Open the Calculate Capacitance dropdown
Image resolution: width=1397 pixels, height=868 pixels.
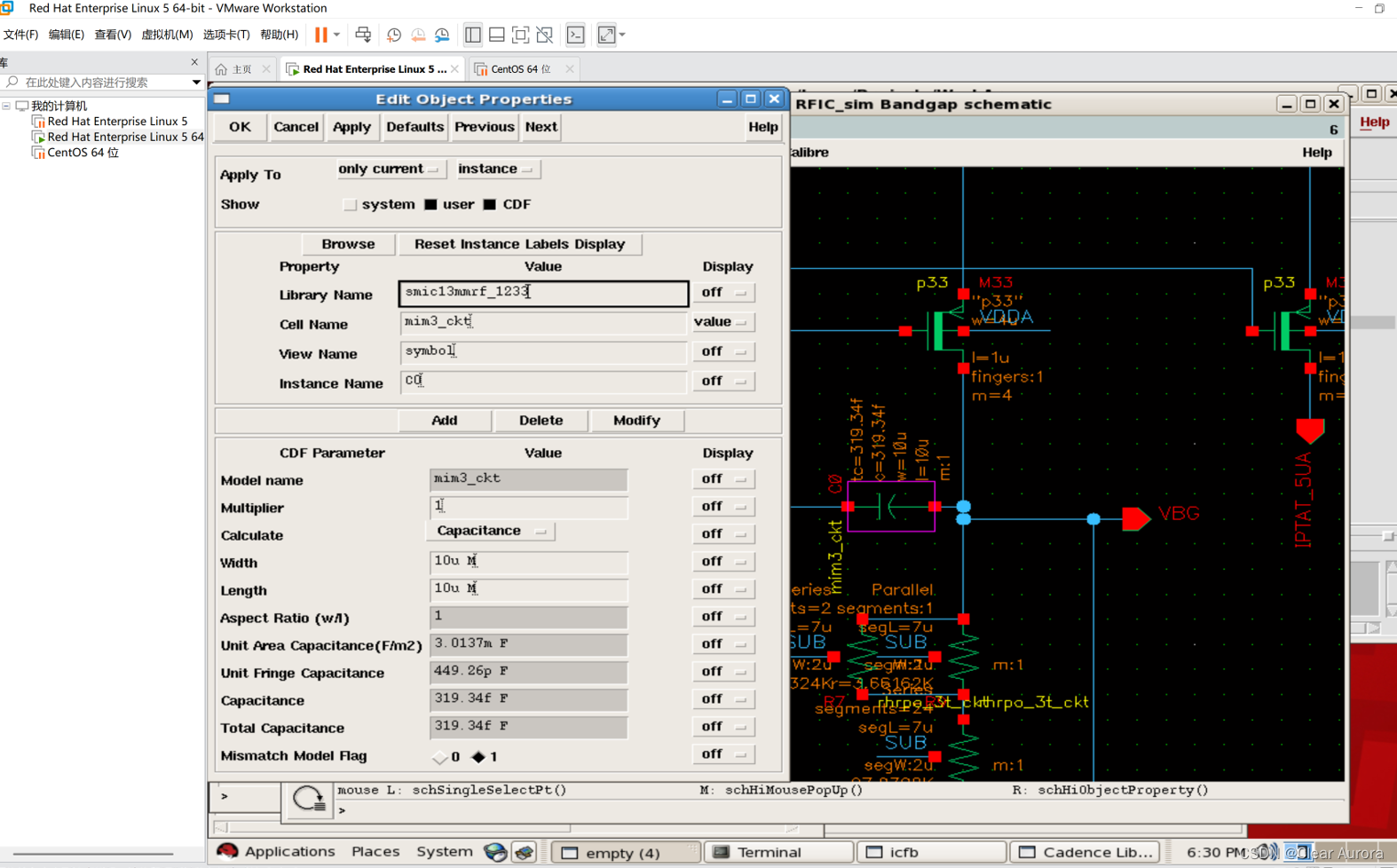[491, 531]
